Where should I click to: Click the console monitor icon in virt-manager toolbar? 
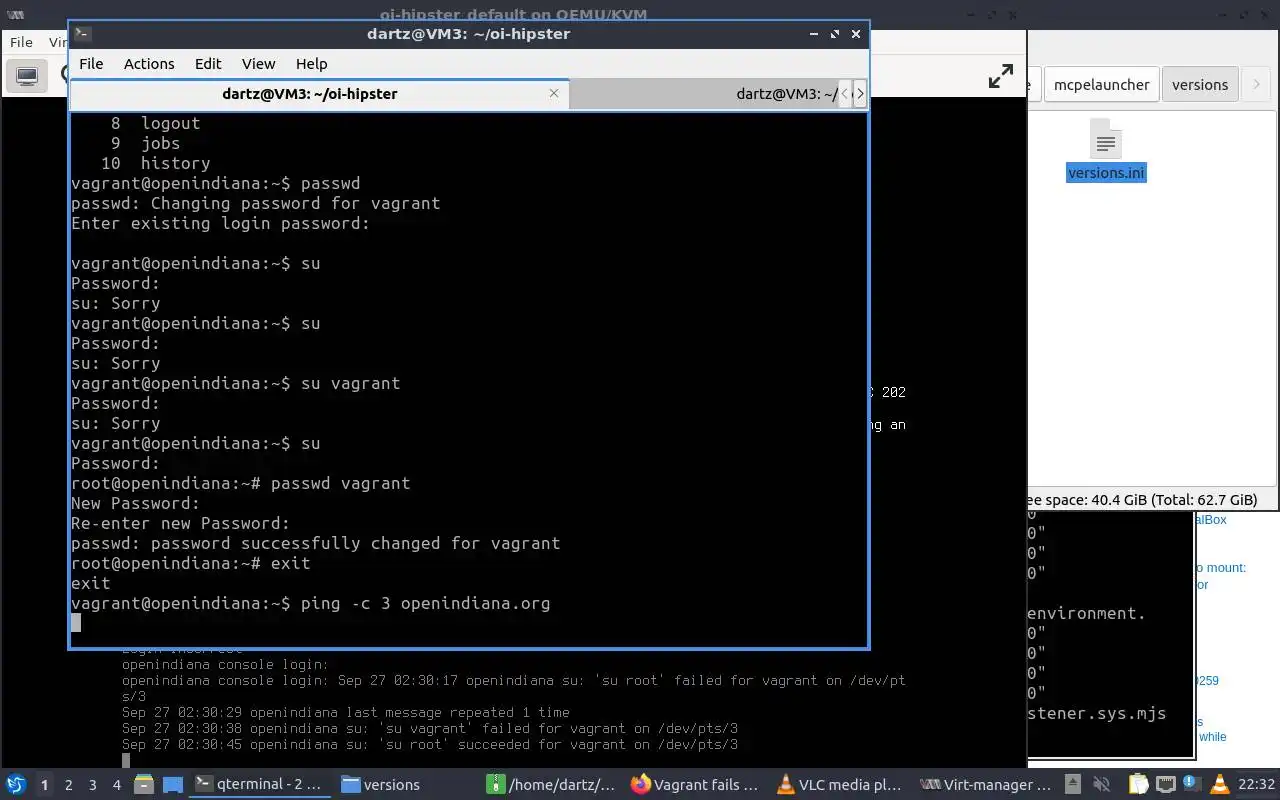(27, 76)
